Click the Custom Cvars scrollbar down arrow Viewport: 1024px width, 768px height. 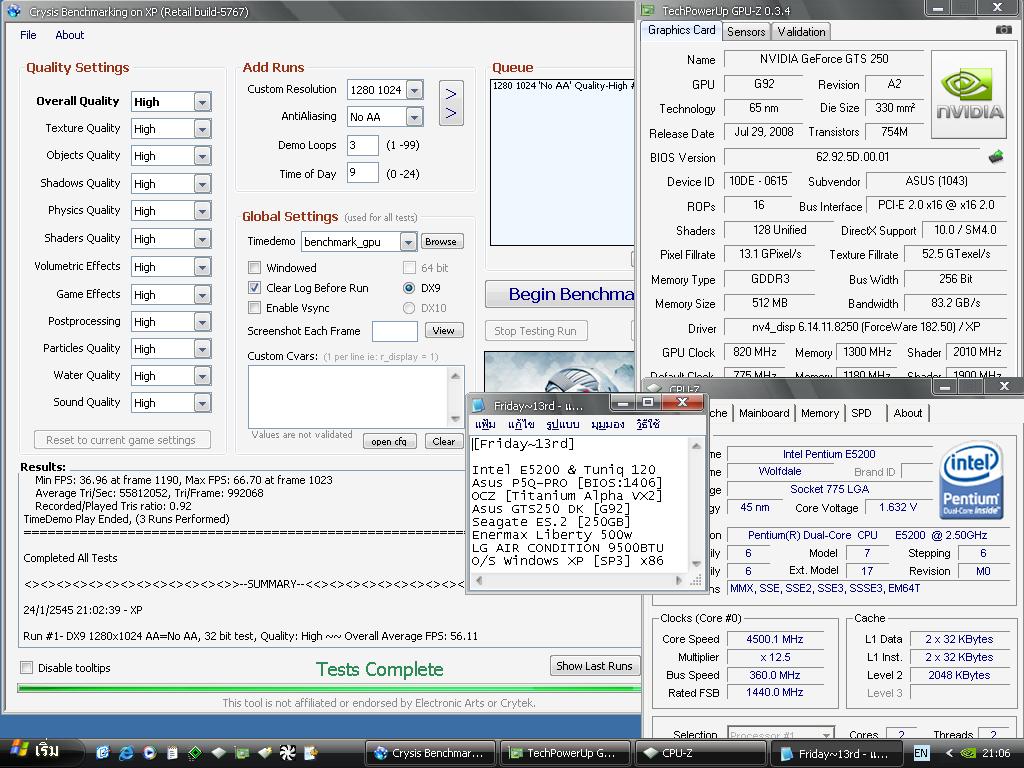[x=455, y=419]
